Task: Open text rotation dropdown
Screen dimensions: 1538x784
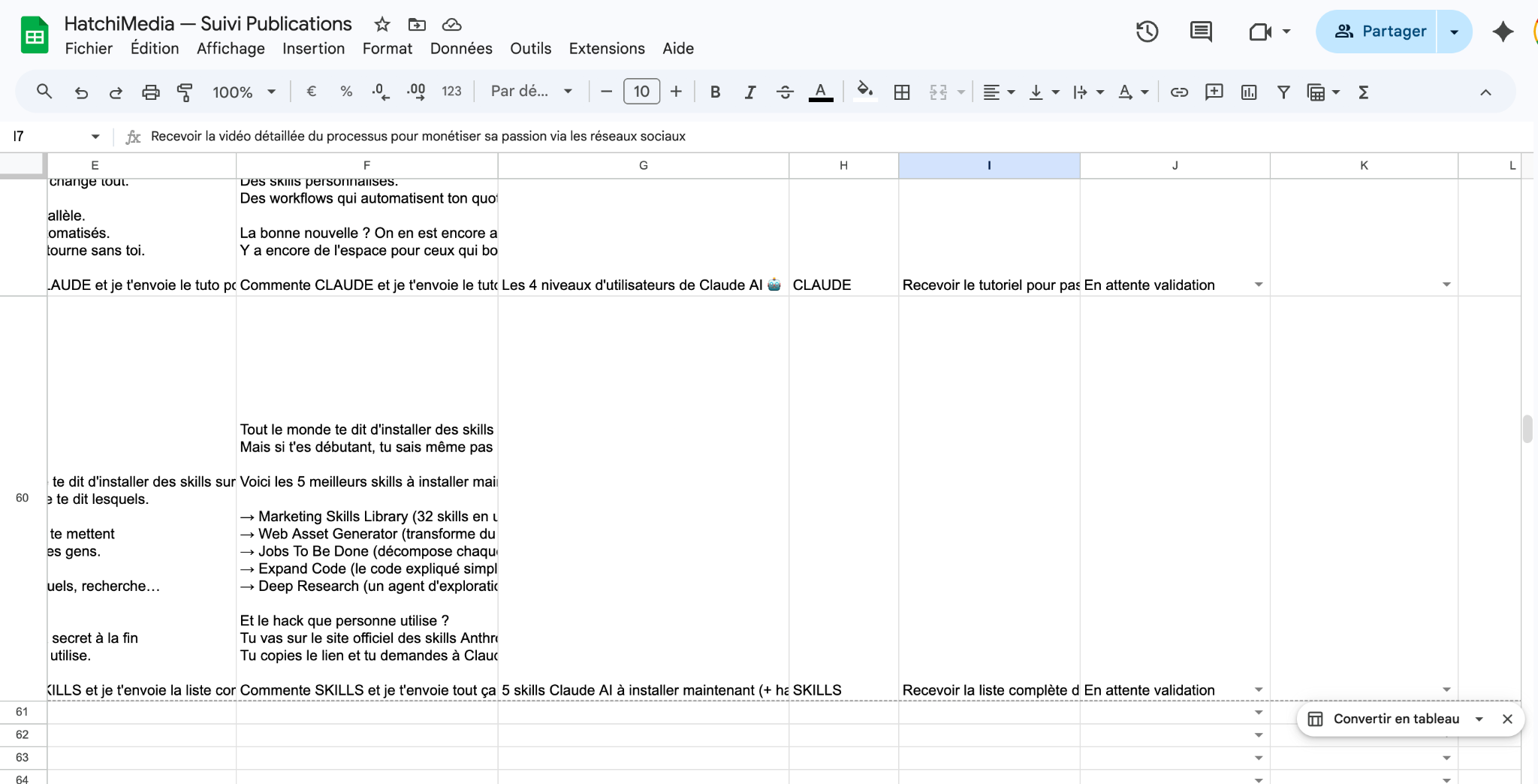Action: coord(1133,92)
